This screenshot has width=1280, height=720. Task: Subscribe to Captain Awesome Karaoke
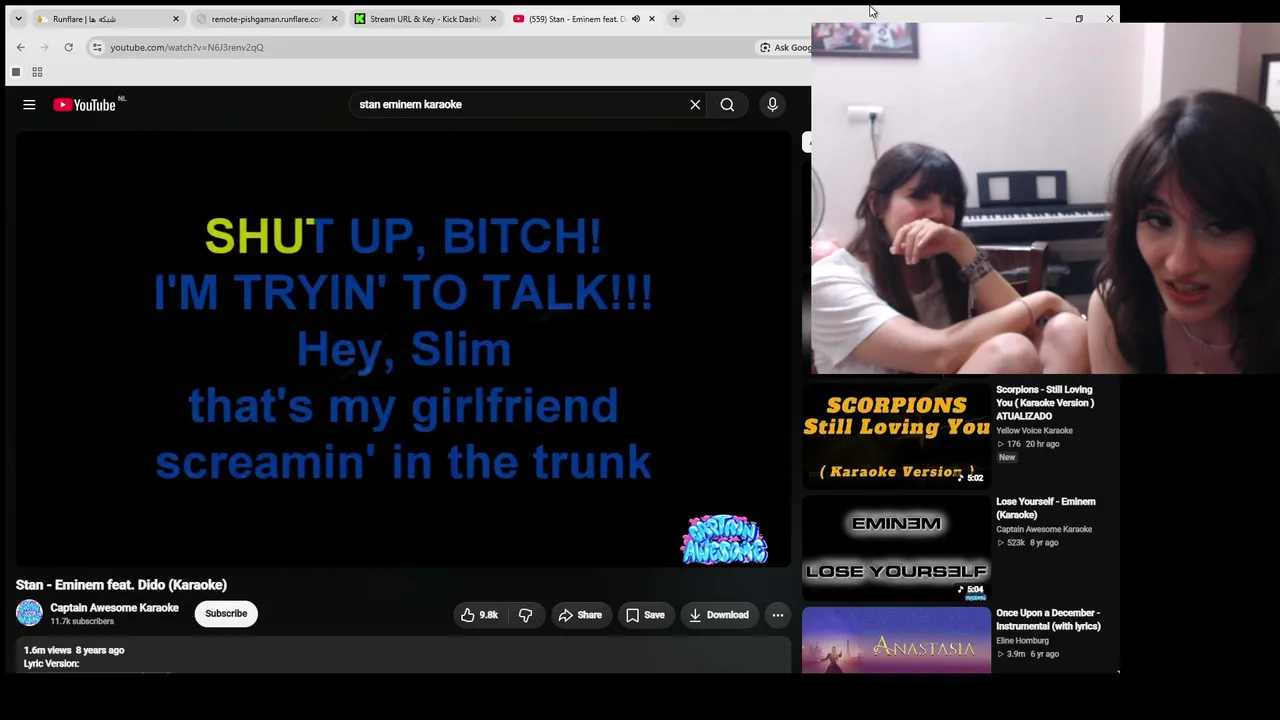pos(226,613)
